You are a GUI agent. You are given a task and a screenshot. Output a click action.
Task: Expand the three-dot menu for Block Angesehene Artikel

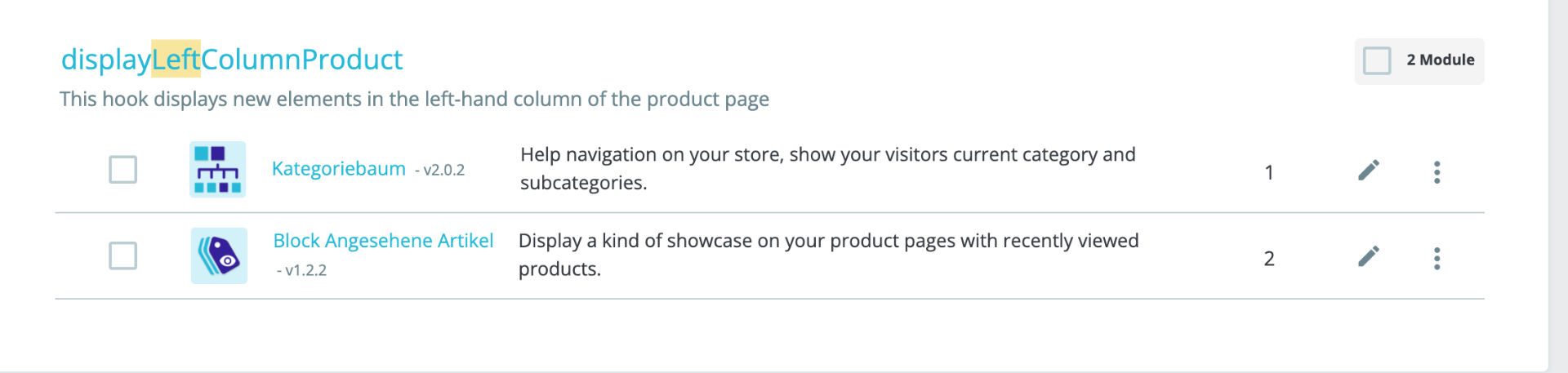pos(1437,259)
